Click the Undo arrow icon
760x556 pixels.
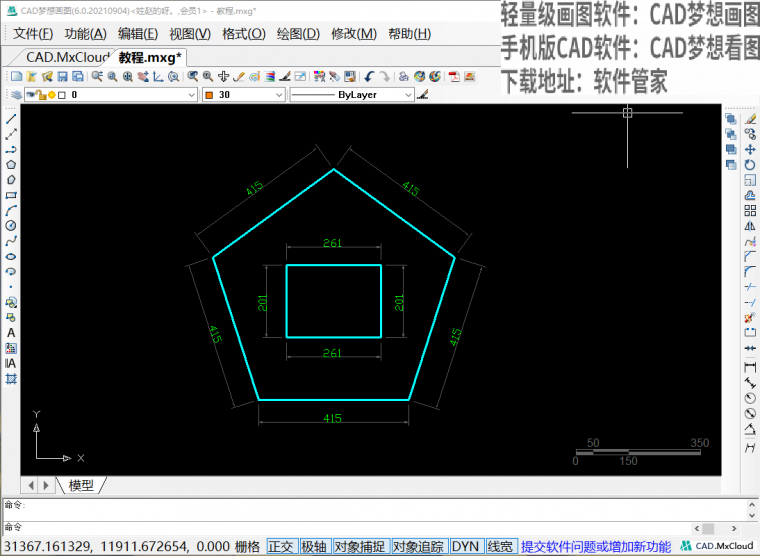(x=369, y=77)
